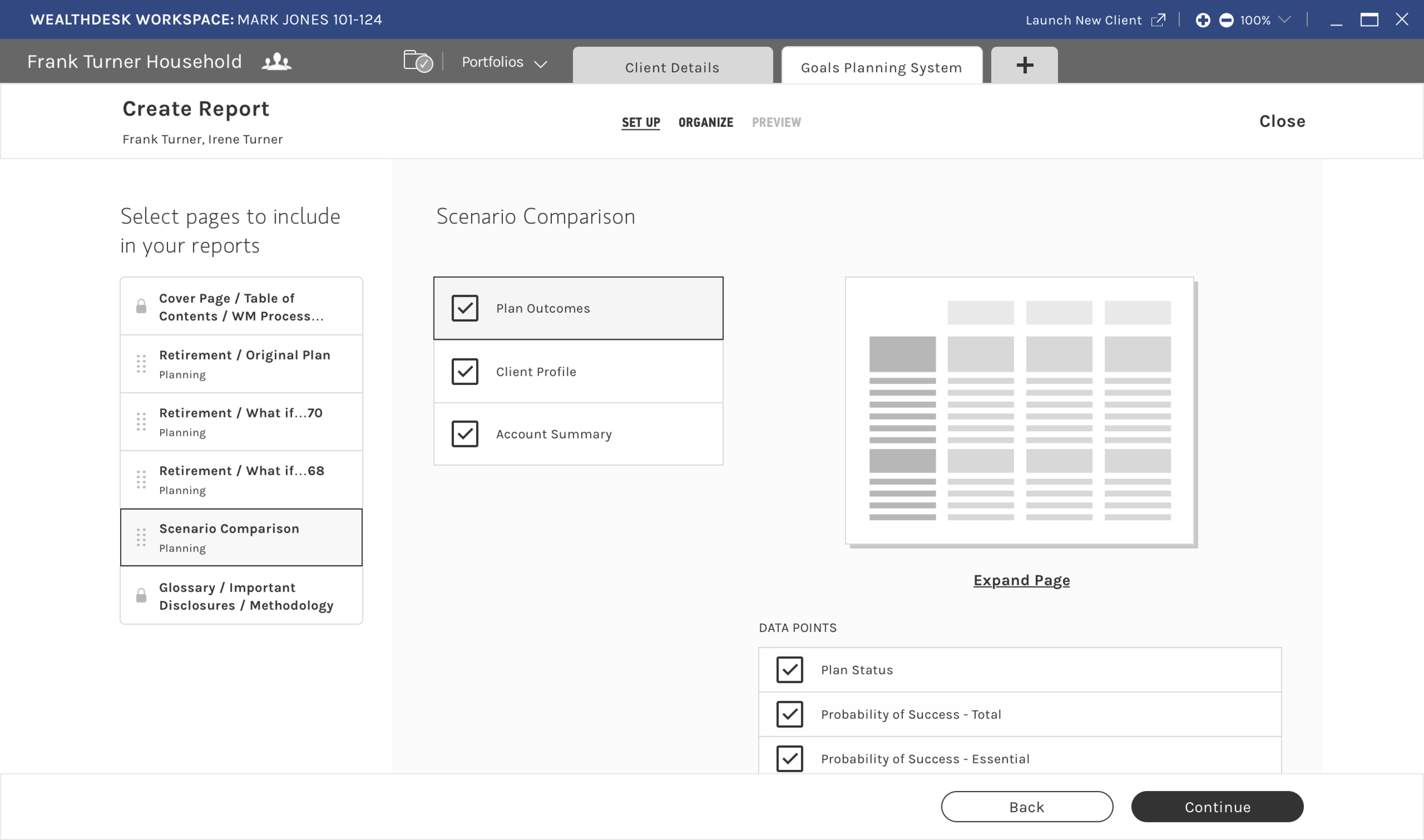Add a new tab with plus icon
The height and width of the screenshot is (840, 1424).
(x=1024, y=65)
